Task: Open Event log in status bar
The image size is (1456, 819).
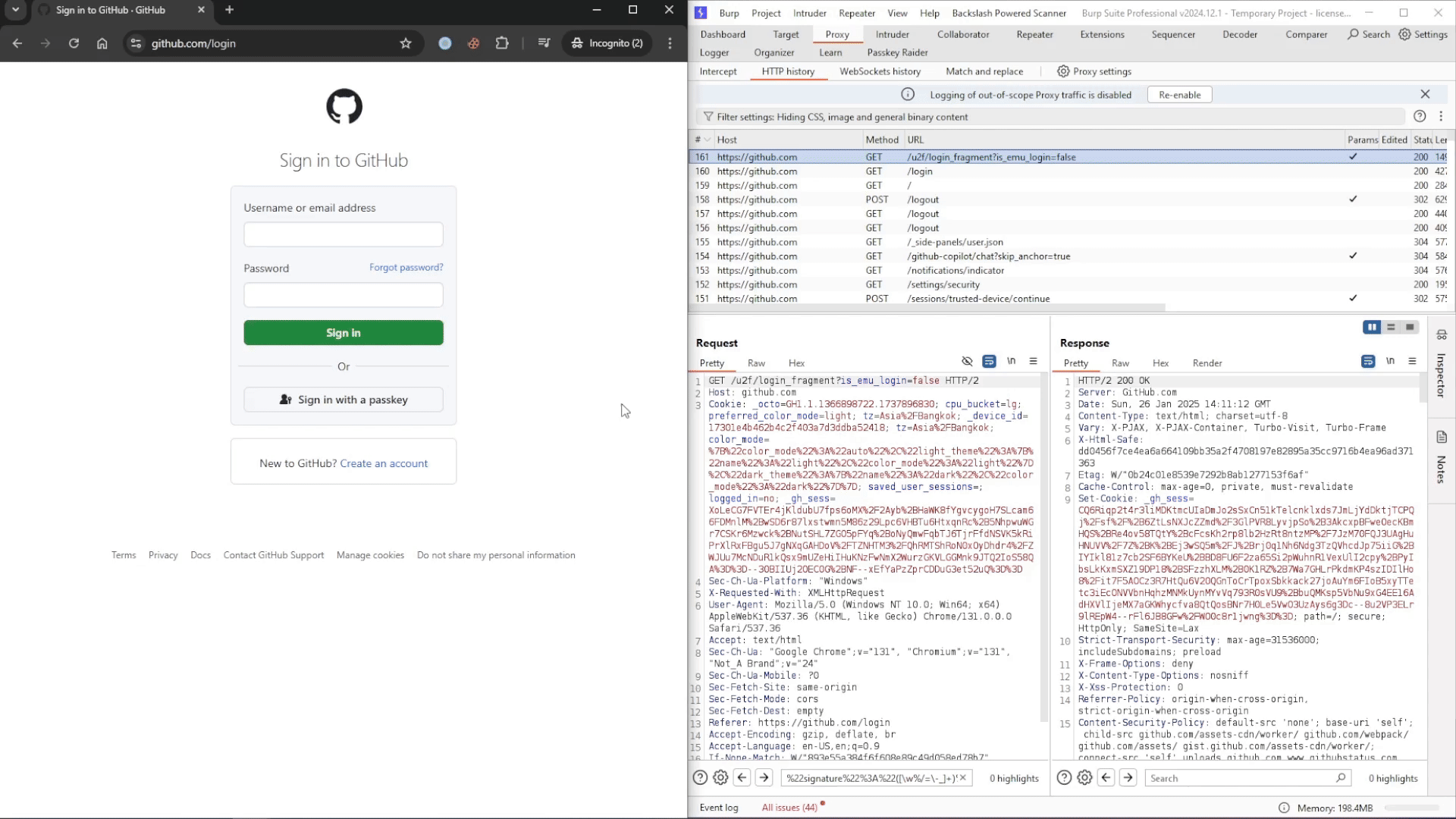Action: [719, 808]
